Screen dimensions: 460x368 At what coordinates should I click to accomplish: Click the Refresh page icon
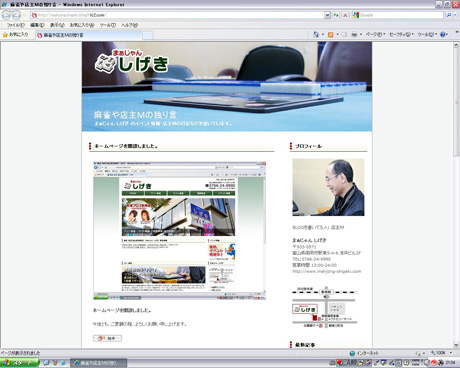click(x=336, y=15)
